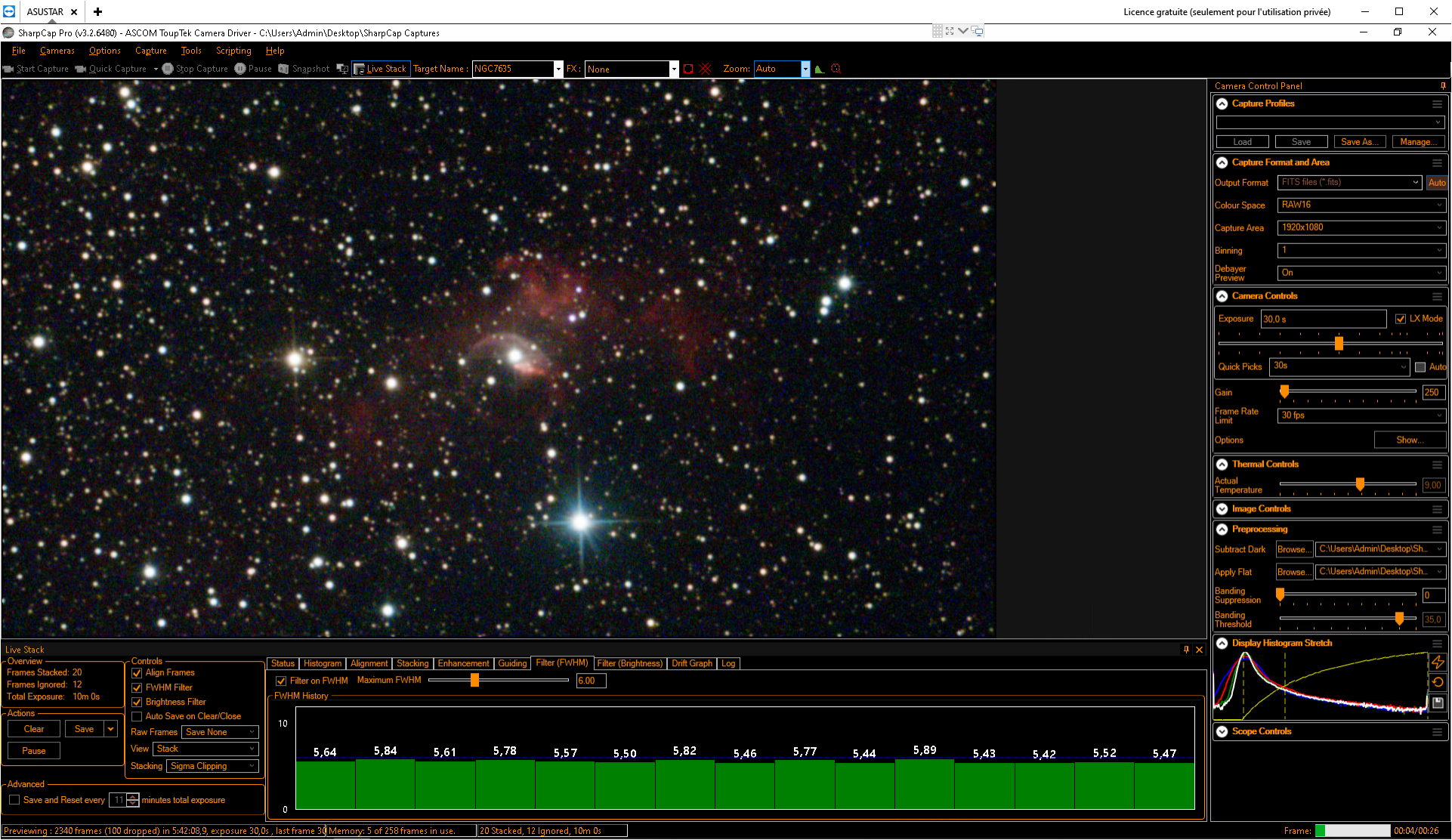Uncheck the Align Frames checkbox
This screenshot has width=1452, height=840.
137,673
